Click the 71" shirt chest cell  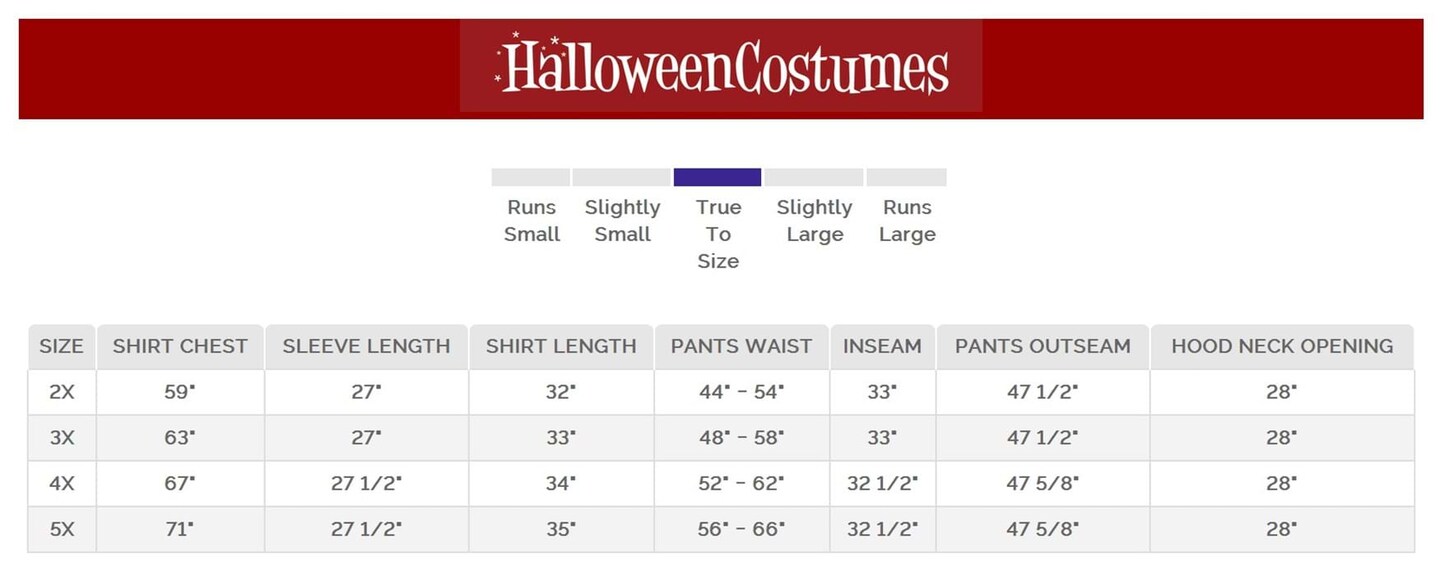point(180,529)
